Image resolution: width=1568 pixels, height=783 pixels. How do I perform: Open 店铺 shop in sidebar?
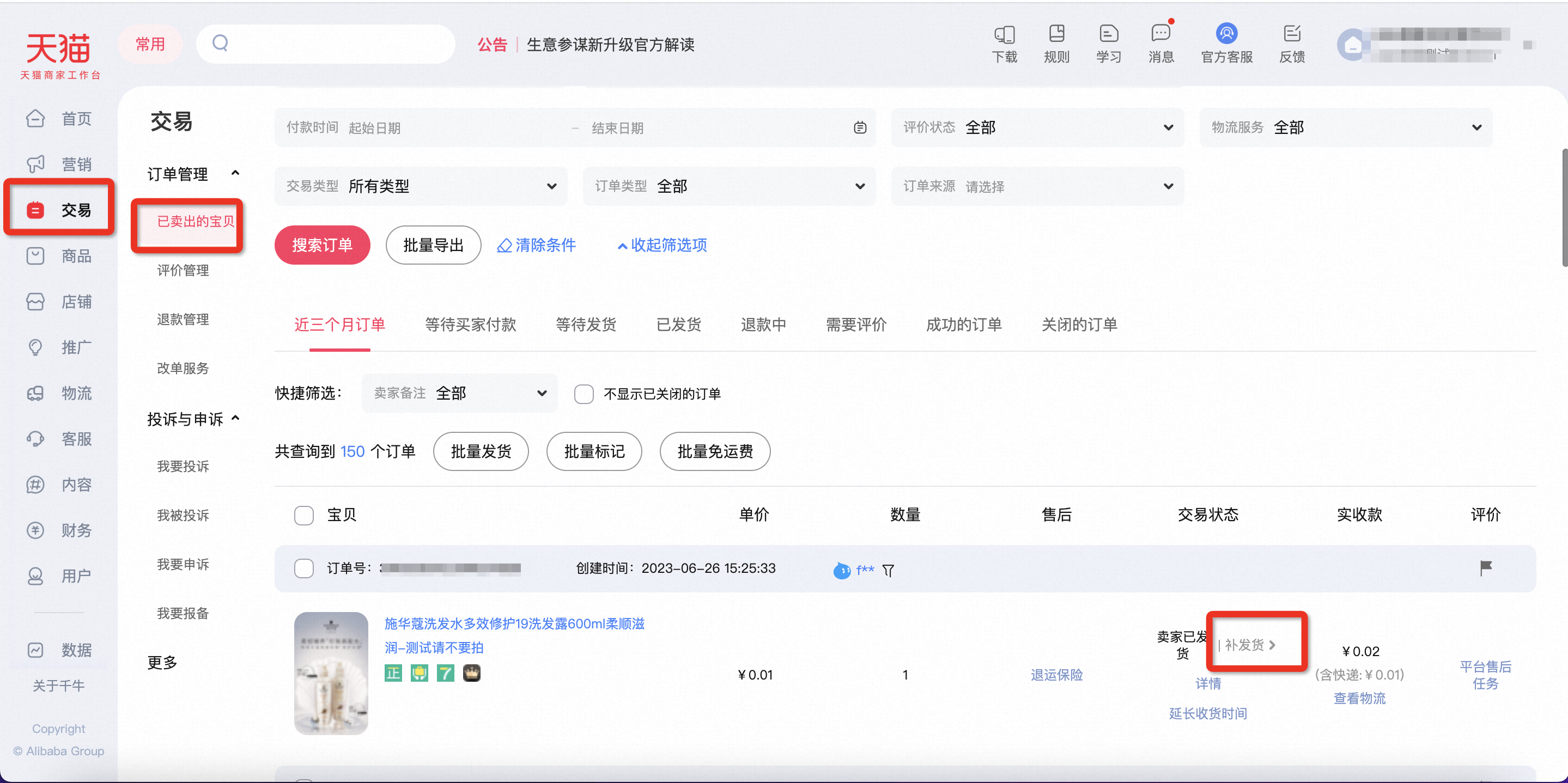(59, 302)
